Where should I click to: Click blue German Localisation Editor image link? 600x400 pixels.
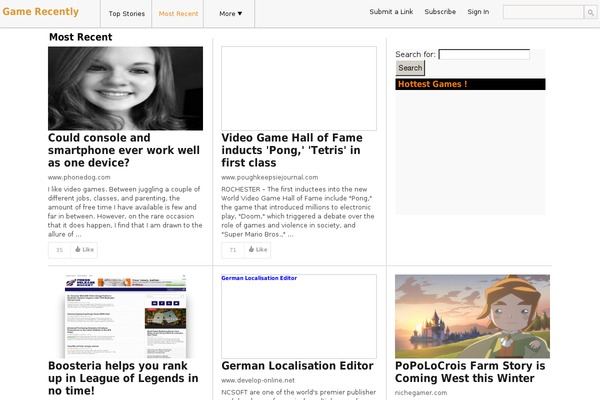click(x=259, y=278)
